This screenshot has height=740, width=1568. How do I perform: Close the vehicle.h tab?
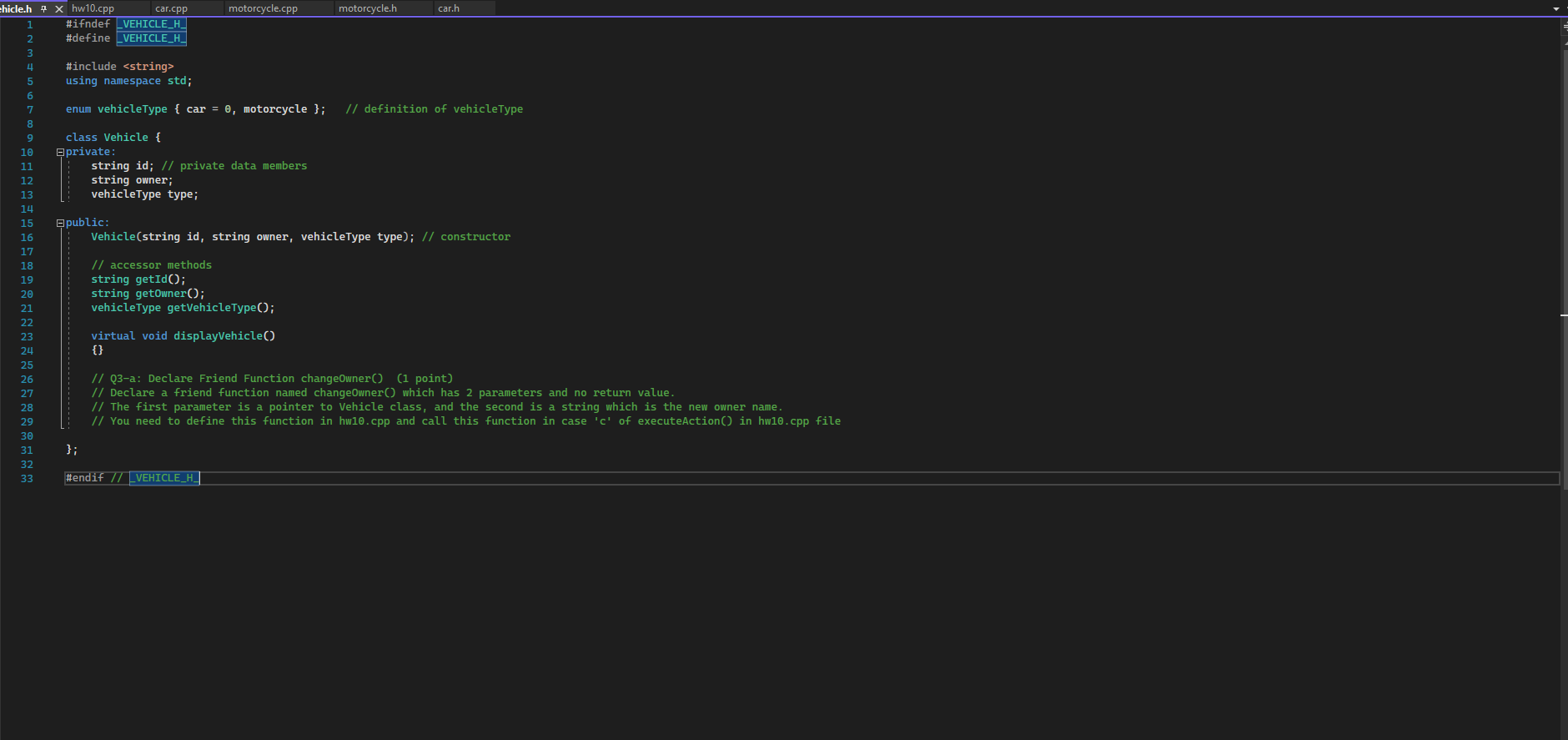[58, 8]
